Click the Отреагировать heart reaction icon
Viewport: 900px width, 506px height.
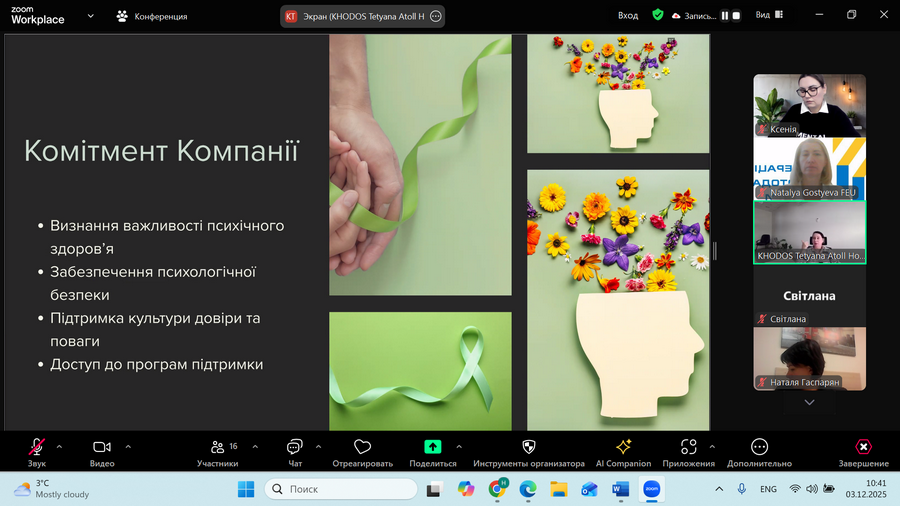[x=362, y=446]
